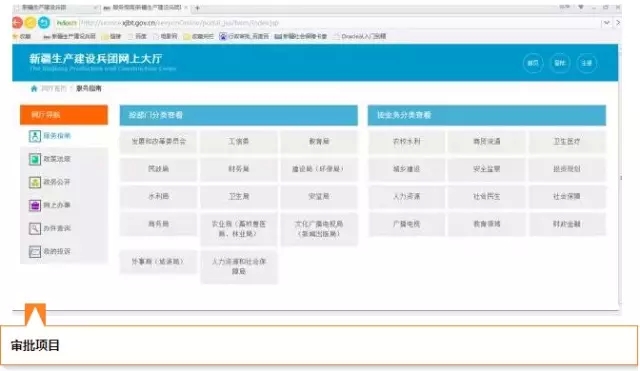This screenshot has width=640, height=371.
Task: Click the 登录 round button in header
Action: (x=560, y=63)
